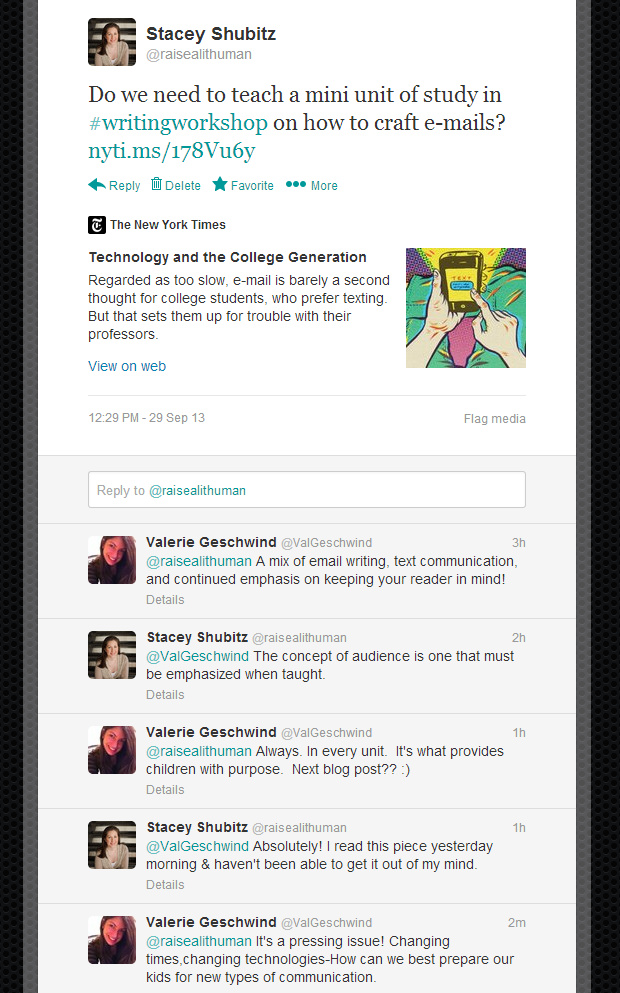Viewport: 620px width, 993px height.
Task: Click Valerie Geschwind's avatar in first reply
Action: (112, 560)
